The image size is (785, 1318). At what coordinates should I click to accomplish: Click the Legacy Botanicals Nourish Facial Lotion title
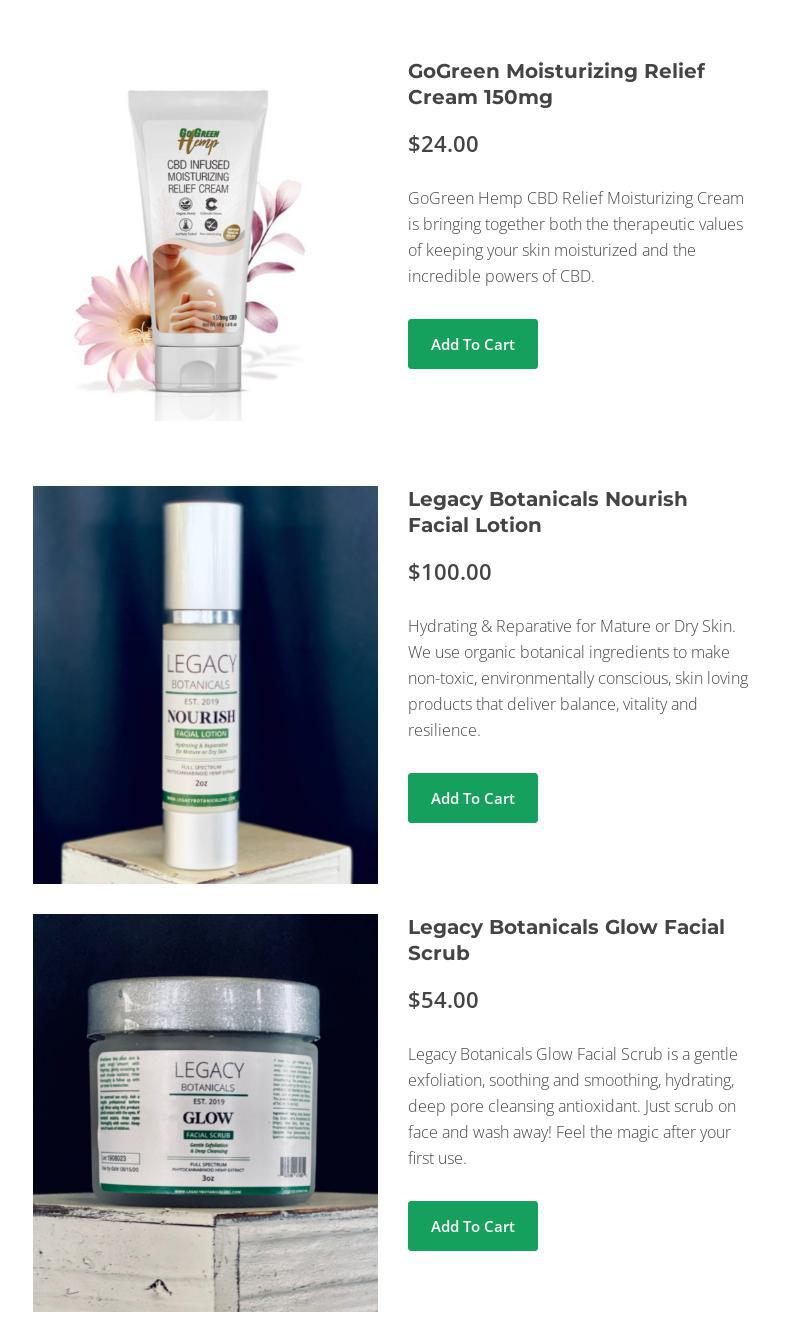547,512
